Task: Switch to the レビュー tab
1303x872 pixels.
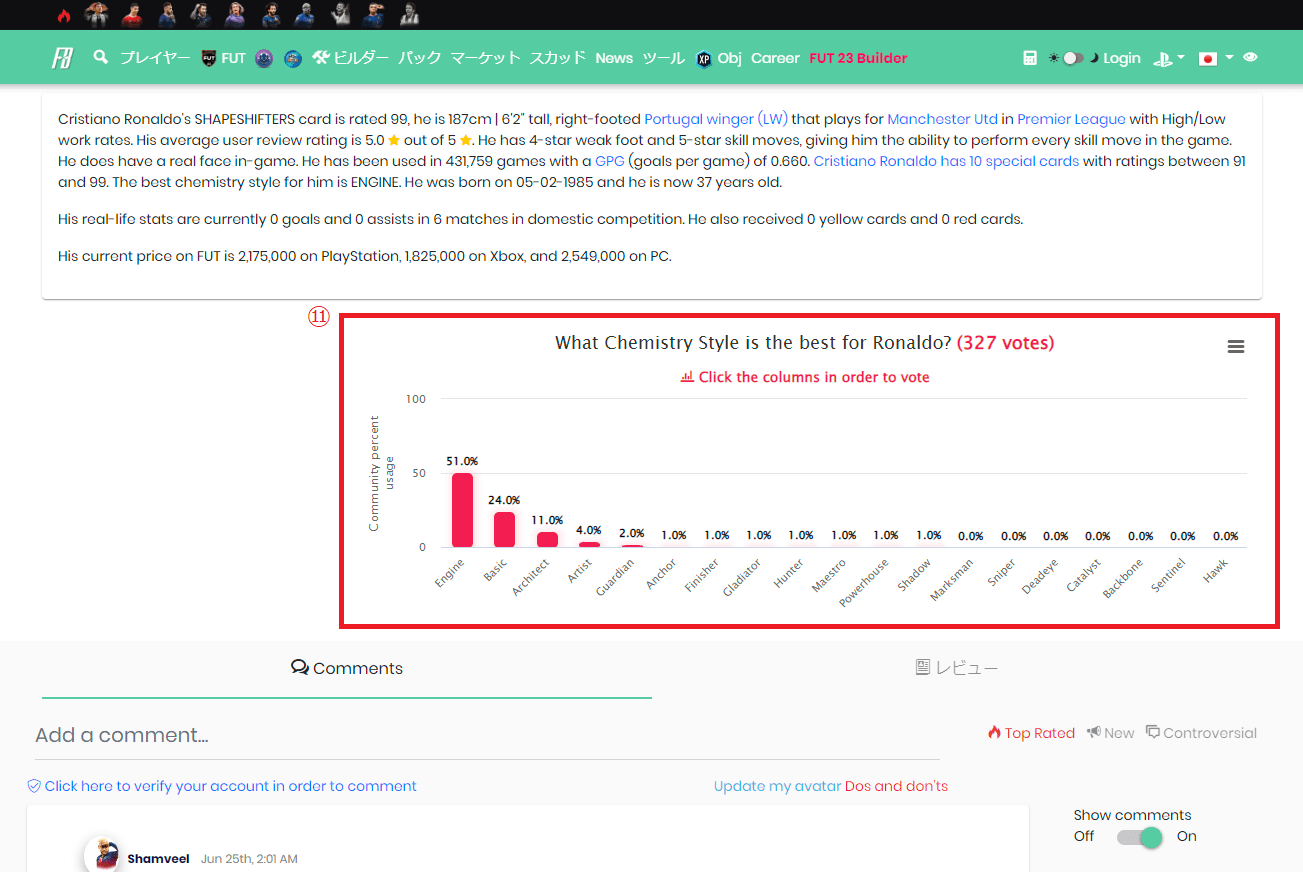Action: (957, 668)
